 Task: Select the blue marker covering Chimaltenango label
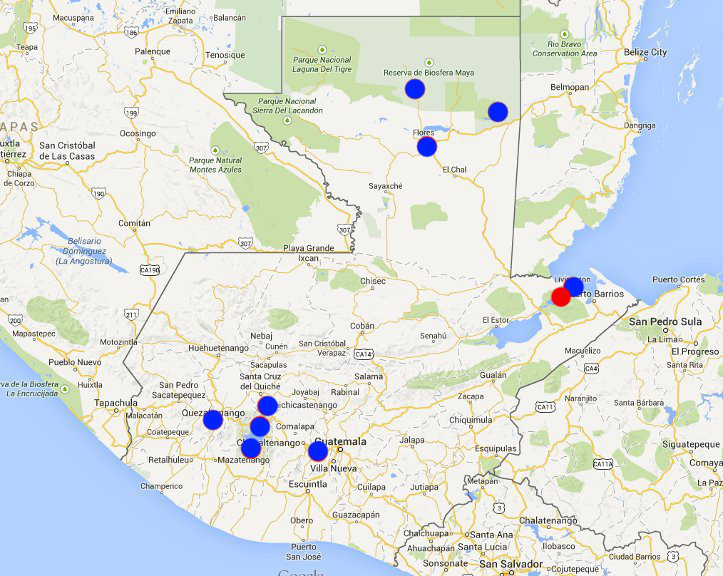(x=251, y=447)
